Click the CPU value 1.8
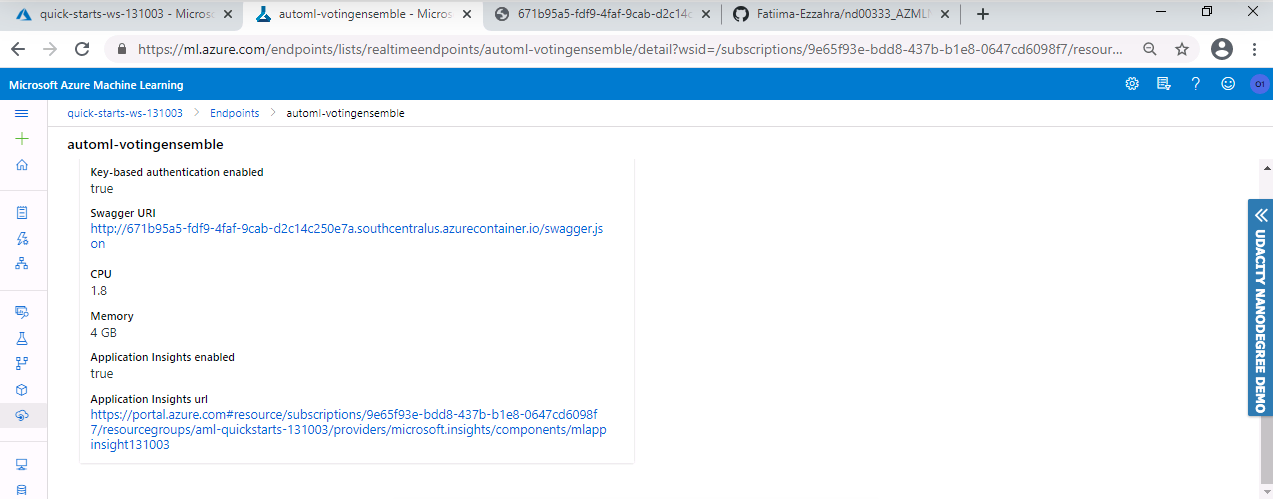The image size is (1273, 499). 99,290
